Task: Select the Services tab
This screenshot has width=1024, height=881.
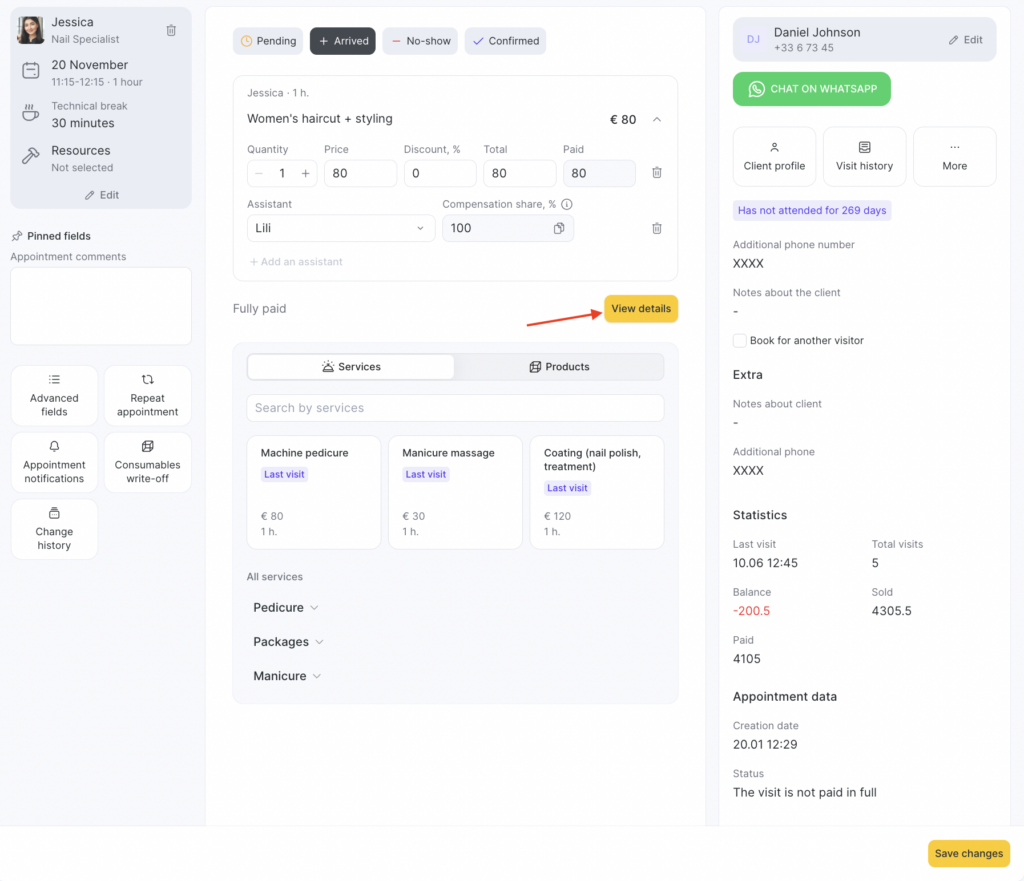Action: pyautogui.click(x=351, y=367)
